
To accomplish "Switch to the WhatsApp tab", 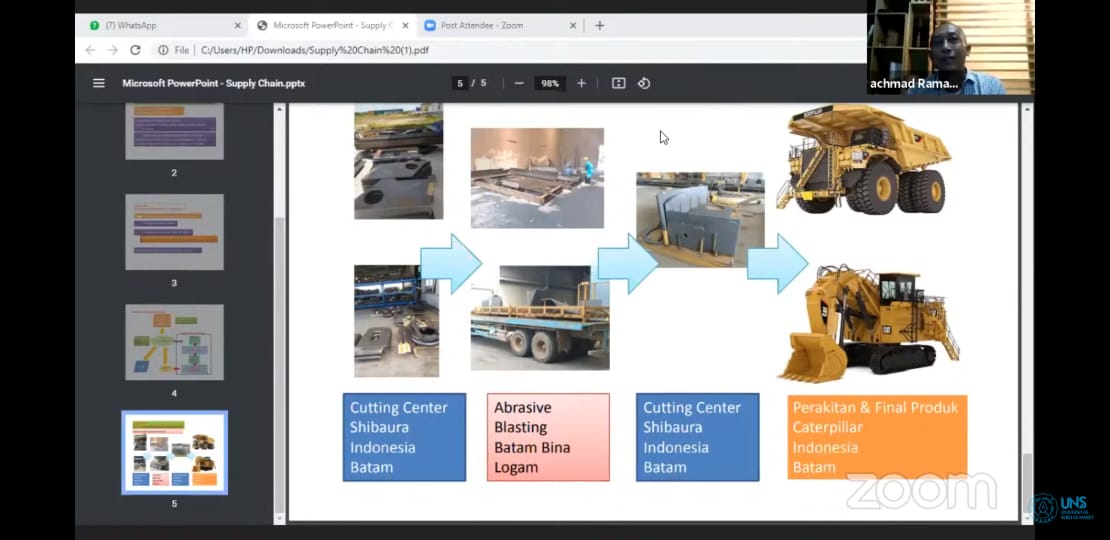I will tap(166, 25).
